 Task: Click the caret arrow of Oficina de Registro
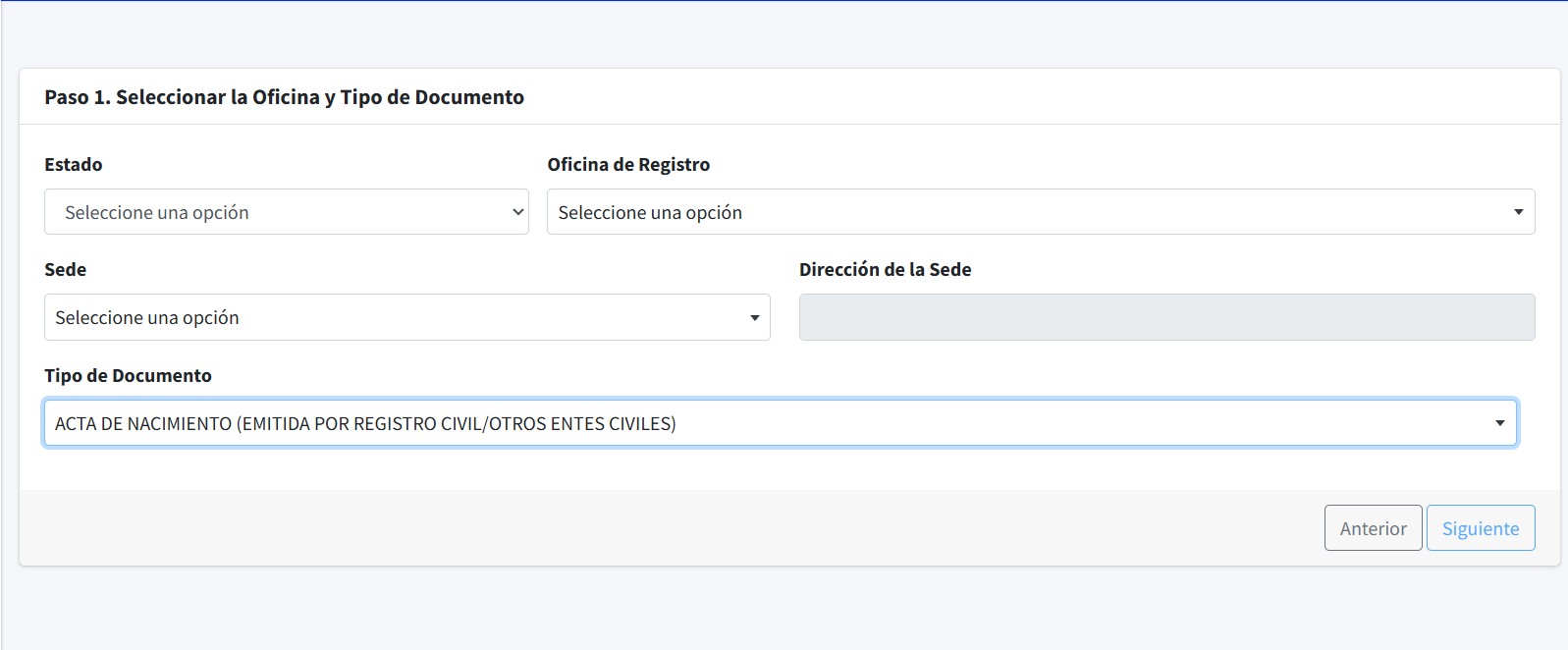click(x=1518, y=212)
